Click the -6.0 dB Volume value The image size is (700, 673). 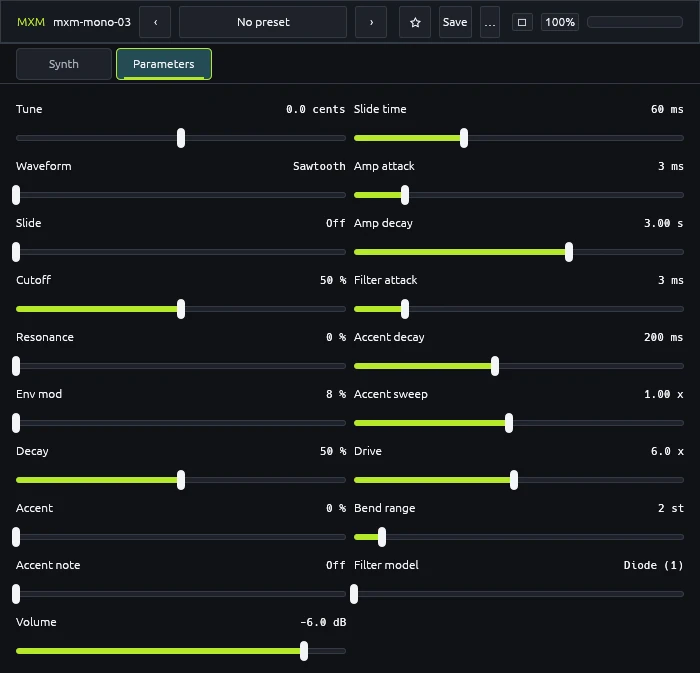(x=324, y=623)
